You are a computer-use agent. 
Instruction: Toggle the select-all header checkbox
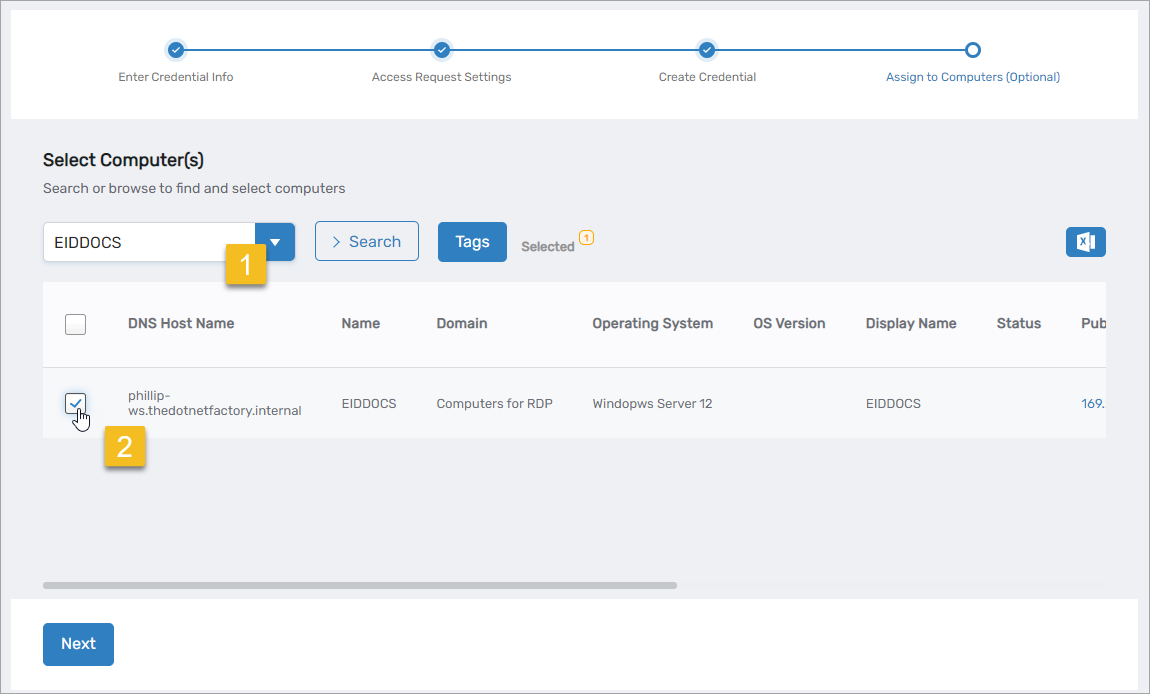[75, 324]
